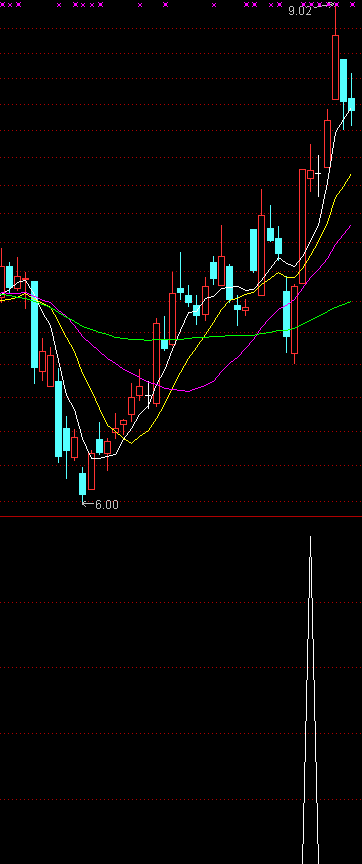This screenshot has width=362, height=864.
Task: Click the rightmost magenta x marker at the top
Action: 353,4
